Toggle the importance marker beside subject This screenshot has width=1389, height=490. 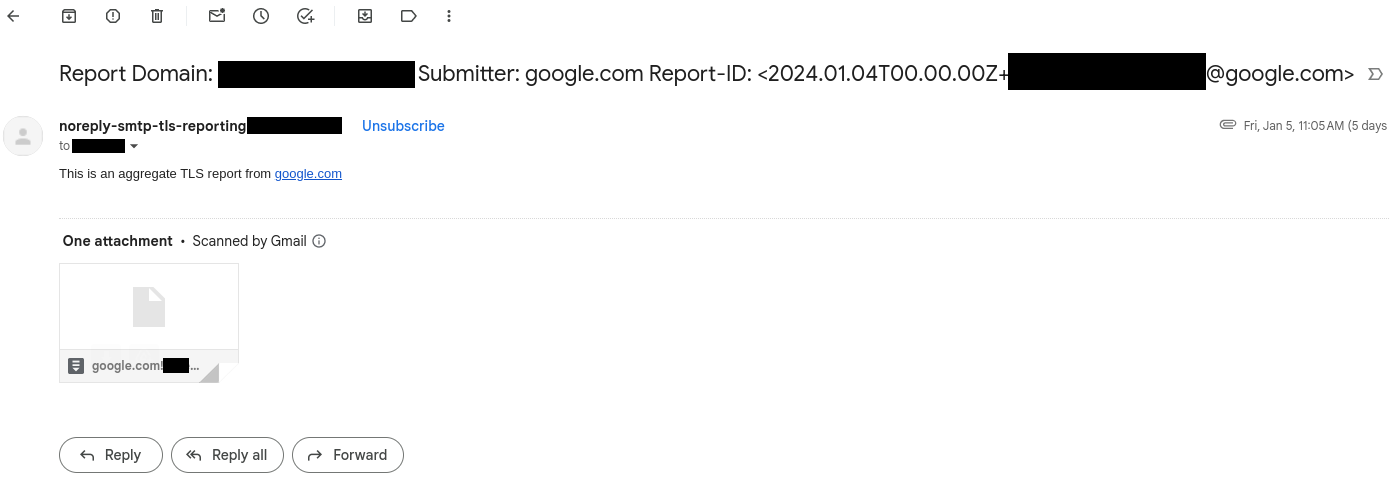coord(1375,74)
